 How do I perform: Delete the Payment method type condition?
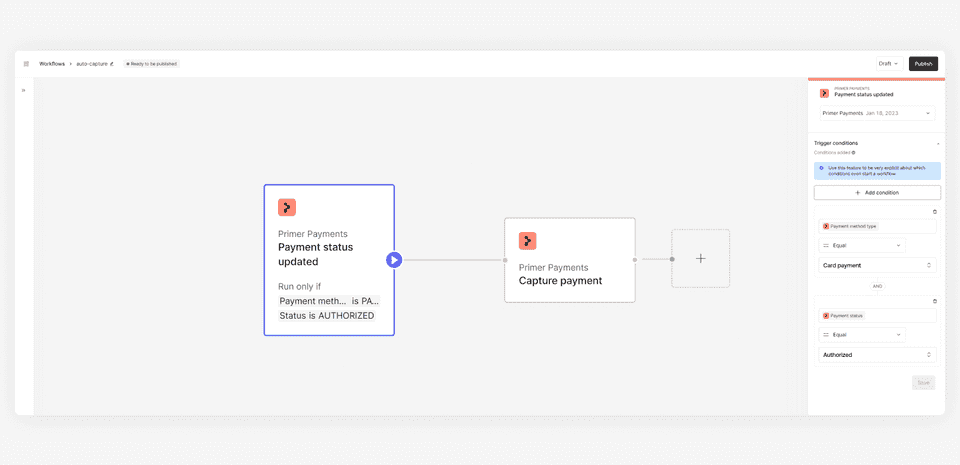[x=934, y=212]
